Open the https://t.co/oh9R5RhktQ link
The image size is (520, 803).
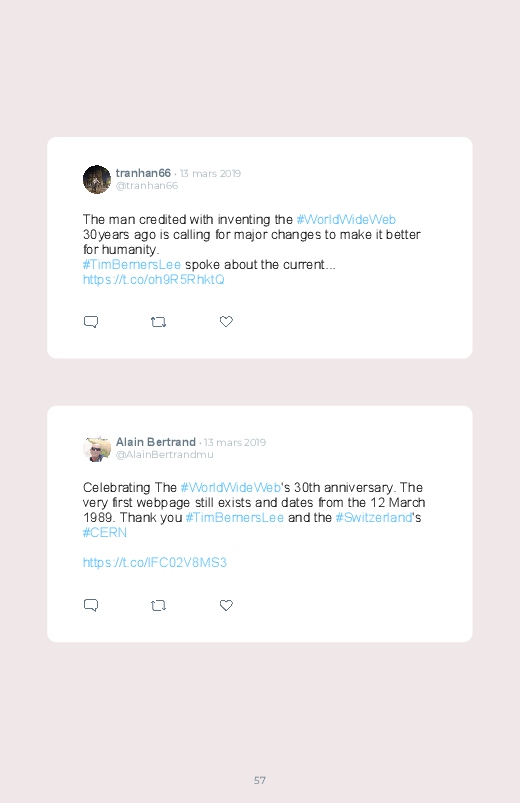[154, 280]
